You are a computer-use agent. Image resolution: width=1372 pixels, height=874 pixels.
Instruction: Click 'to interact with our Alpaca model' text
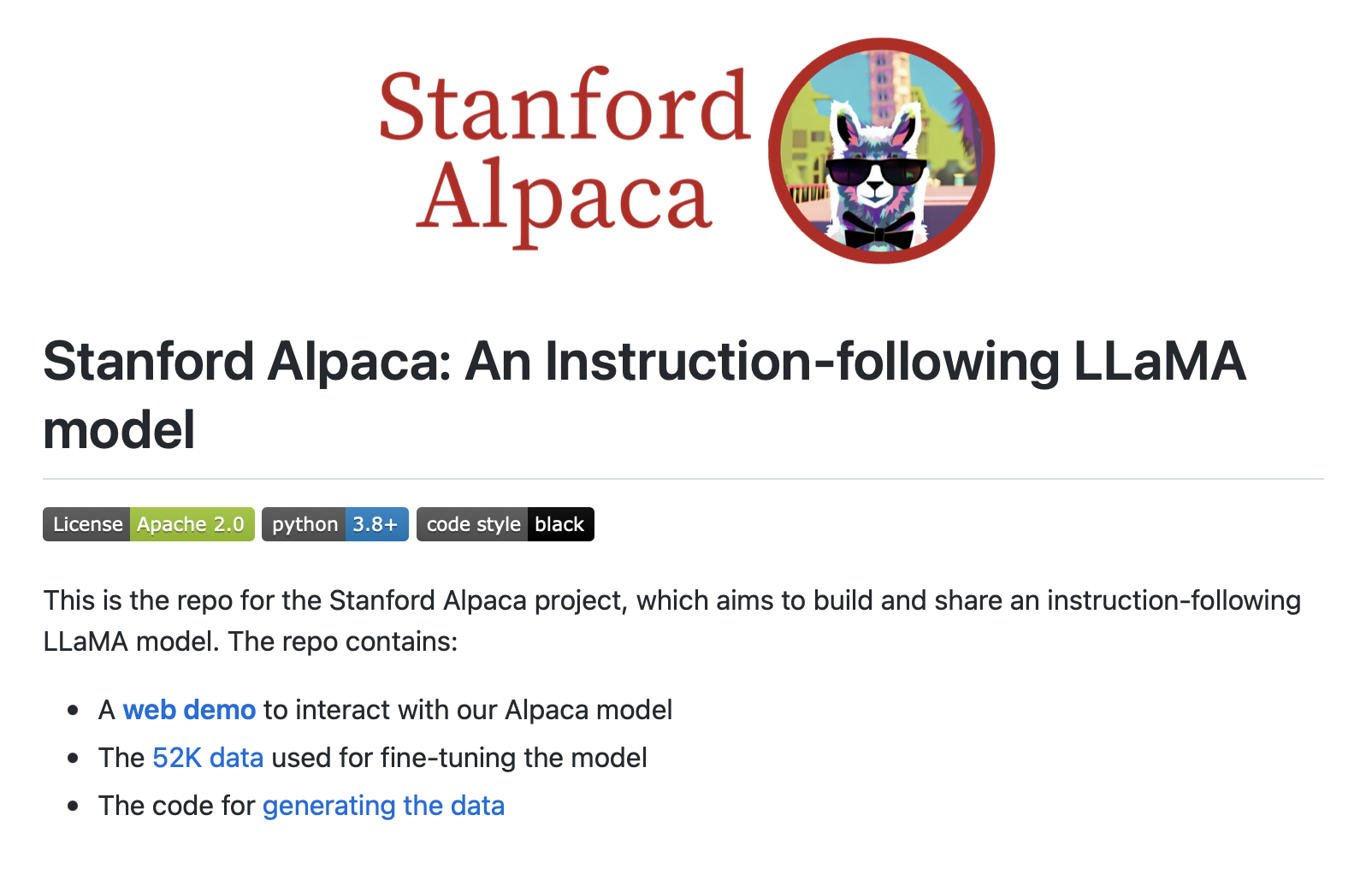point(467,710)
